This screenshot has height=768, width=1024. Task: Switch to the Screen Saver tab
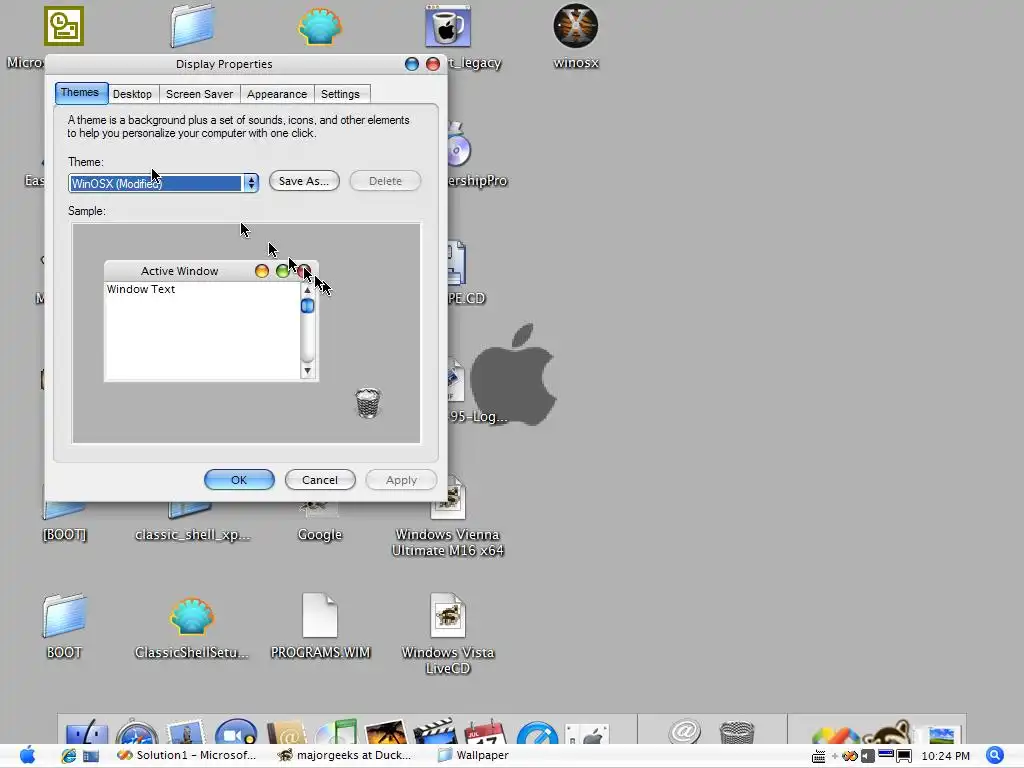click(x=199, y=94)
